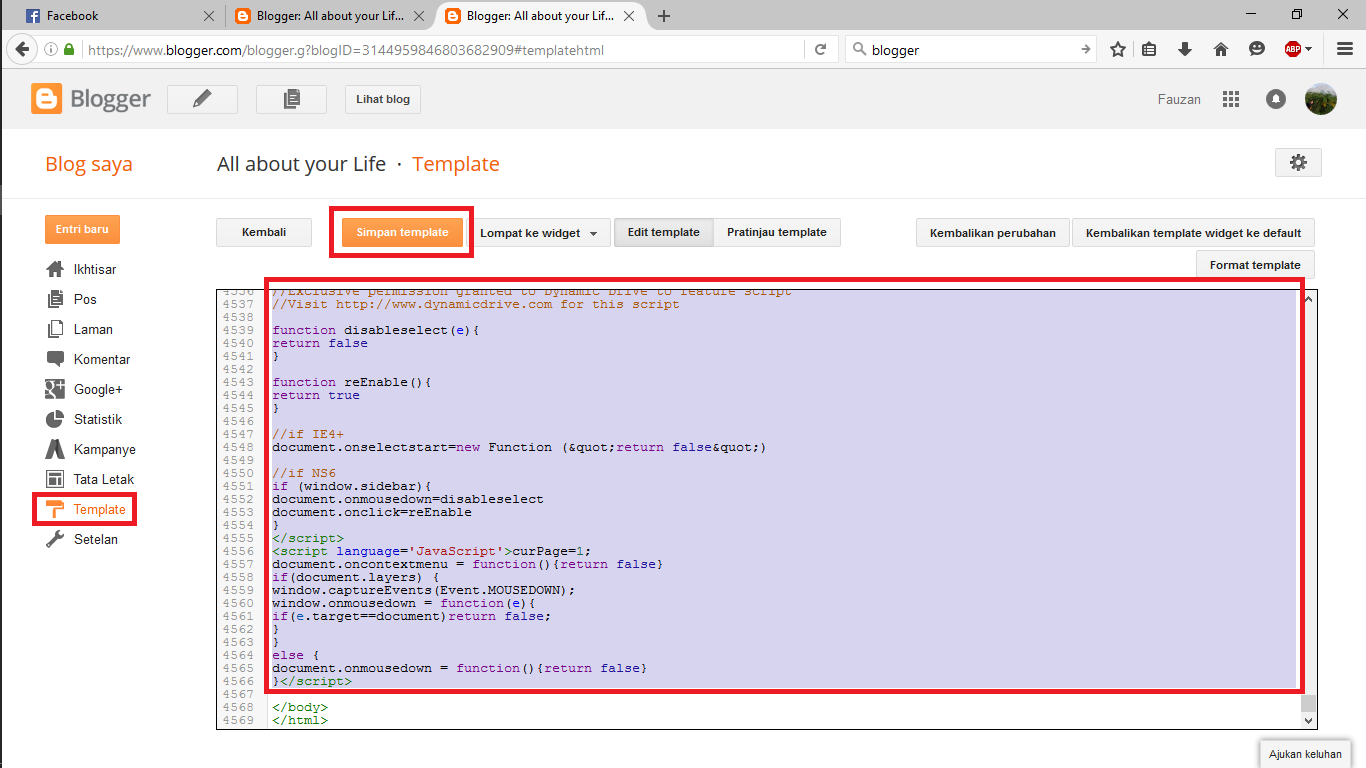Image resolution: width=1366 pixels, height=768 pixels.
Task: Open new post via pencil icon
Action: click(x=202, y=99)
